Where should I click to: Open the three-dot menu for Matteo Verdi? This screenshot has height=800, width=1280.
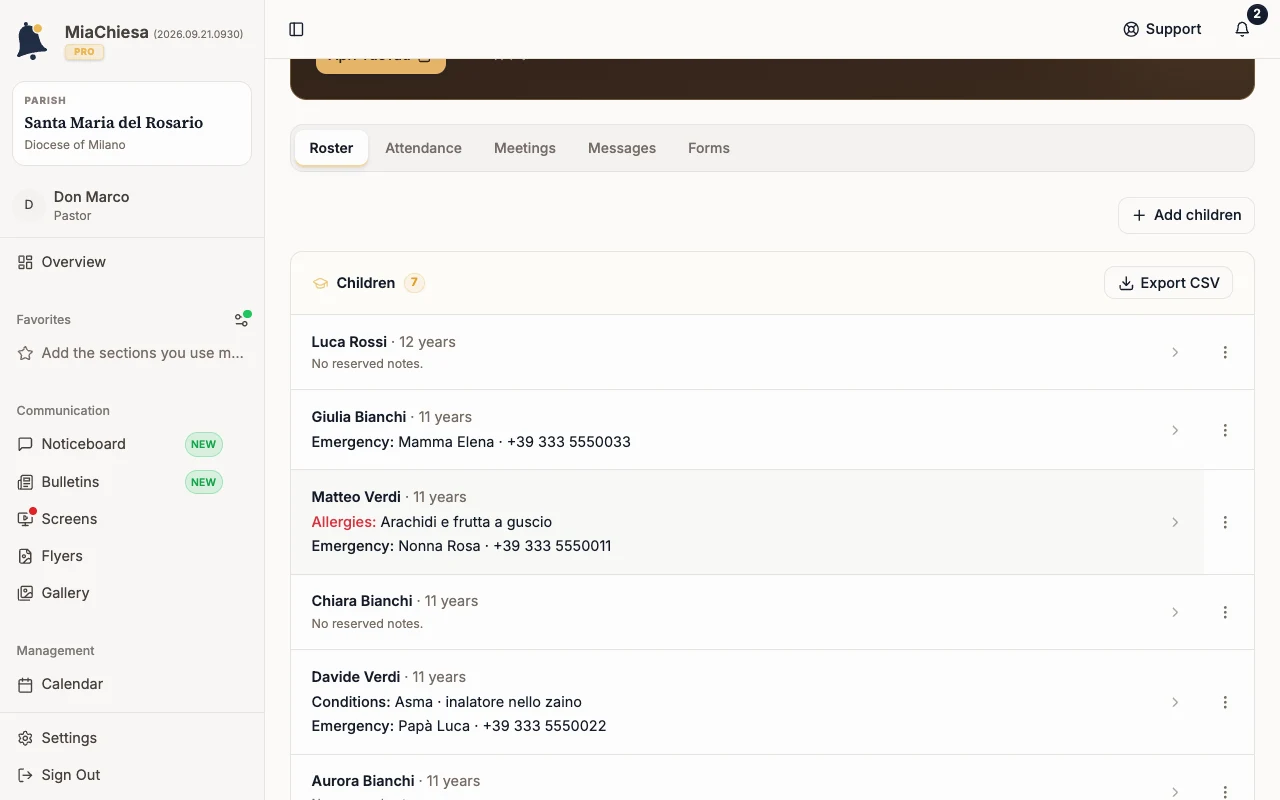[x=1225, y=522]
